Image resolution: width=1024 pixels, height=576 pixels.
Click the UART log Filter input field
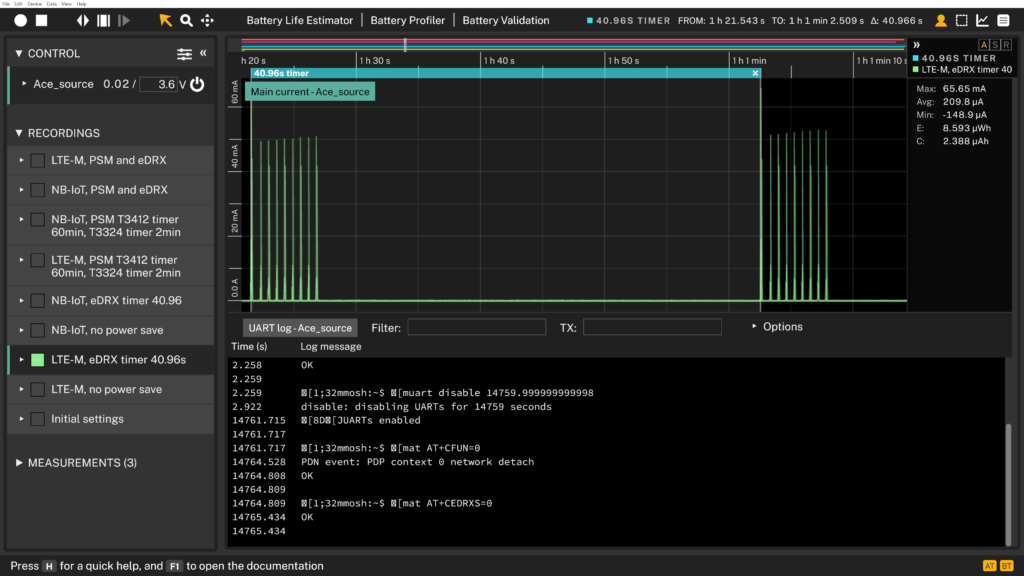[476, 327]
